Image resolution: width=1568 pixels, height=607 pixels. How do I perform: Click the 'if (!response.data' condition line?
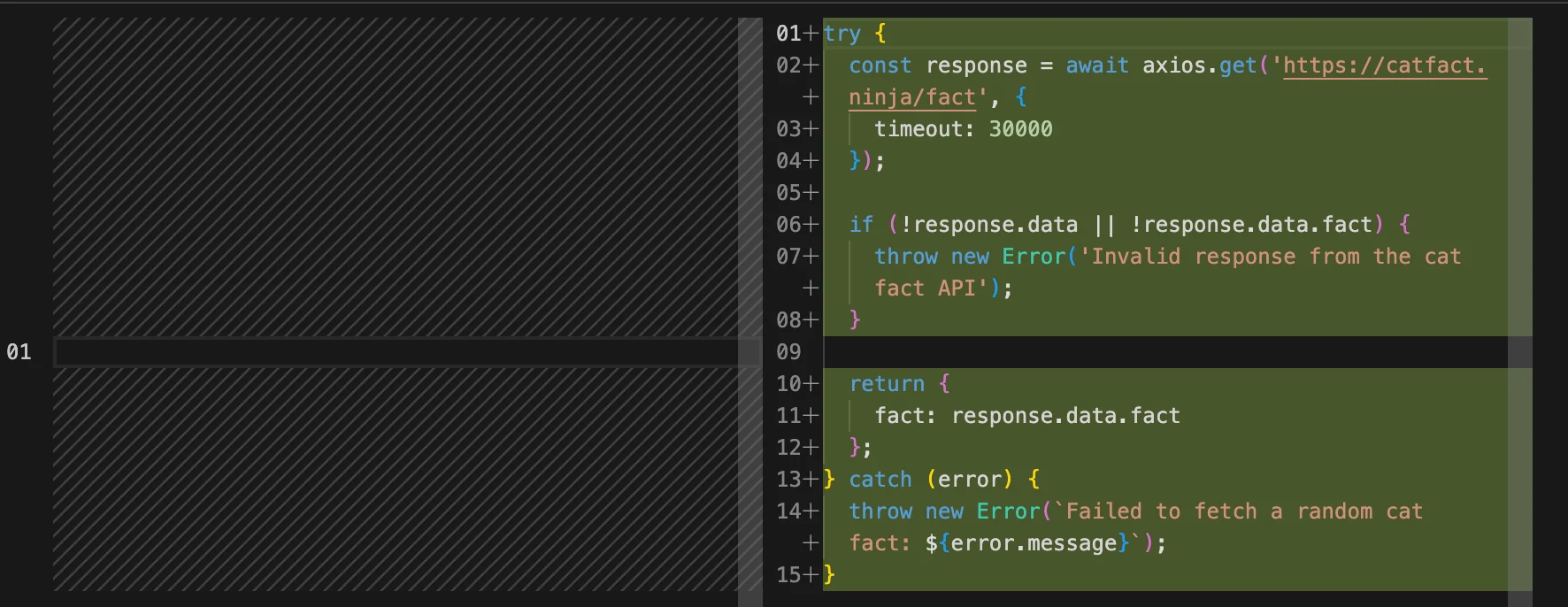click(1130, 225)
